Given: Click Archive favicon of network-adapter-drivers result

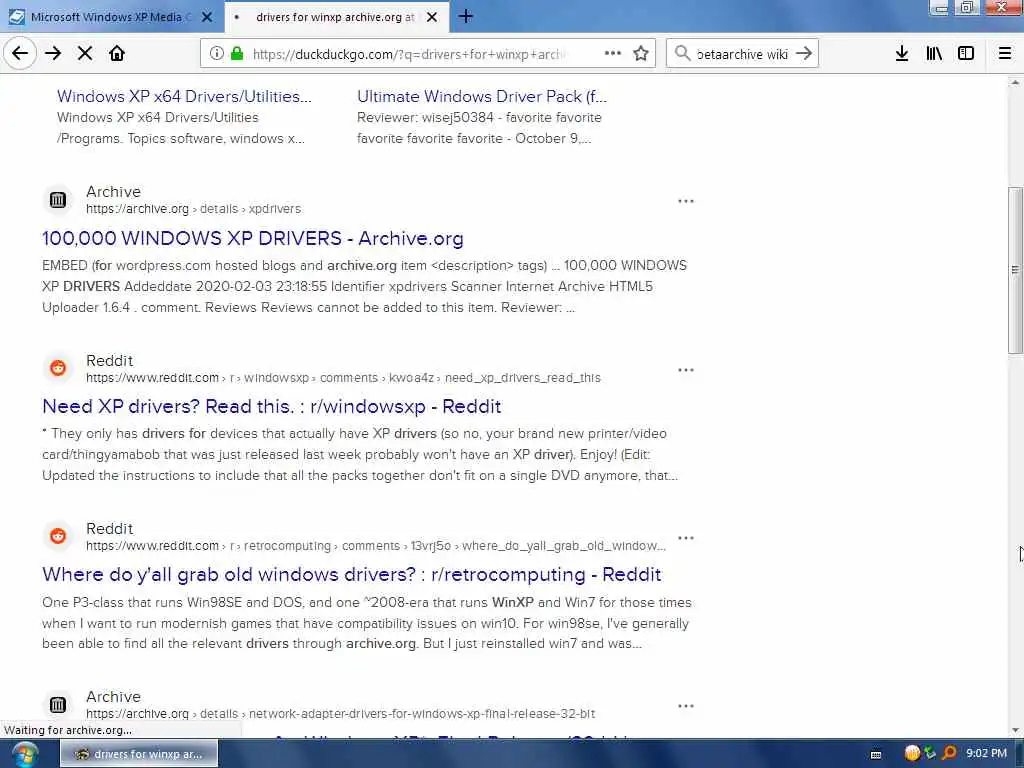Looking at the screenshot, I should [x=57, y=705].
